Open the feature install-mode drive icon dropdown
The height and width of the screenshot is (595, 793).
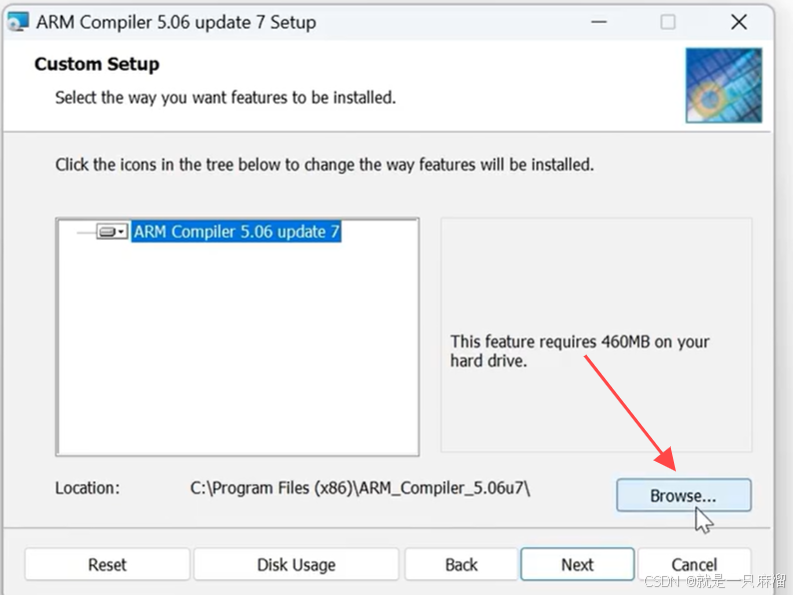112,232
